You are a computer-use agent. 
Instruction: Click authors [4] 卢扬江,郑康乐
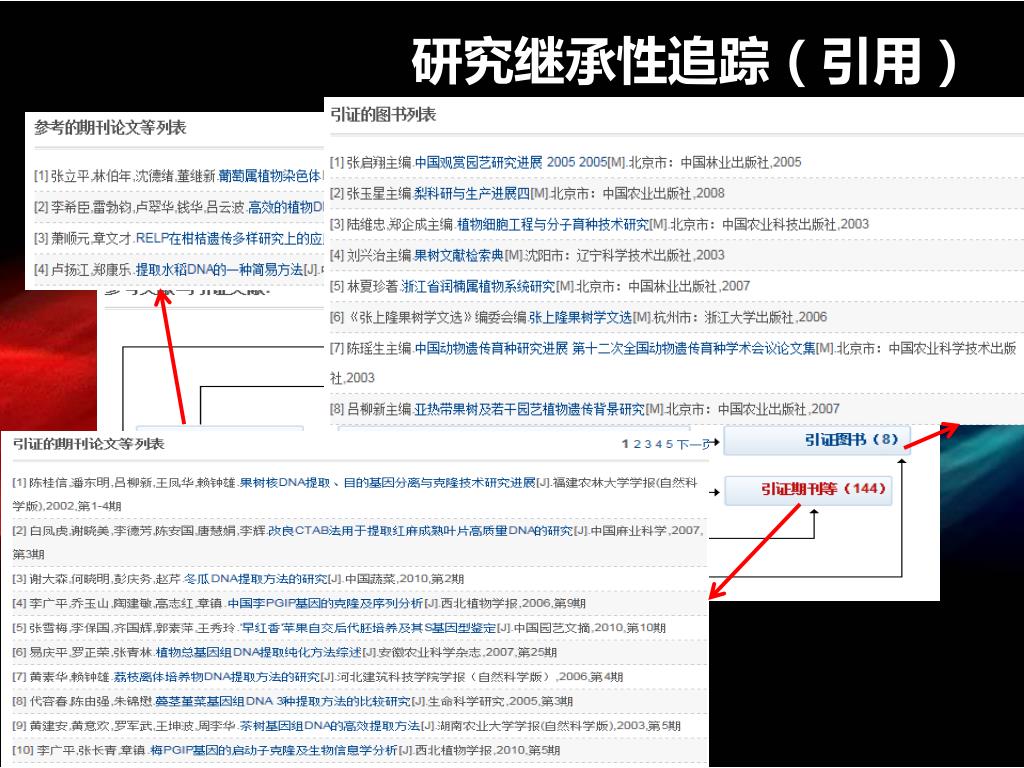(x=83, y=269)
